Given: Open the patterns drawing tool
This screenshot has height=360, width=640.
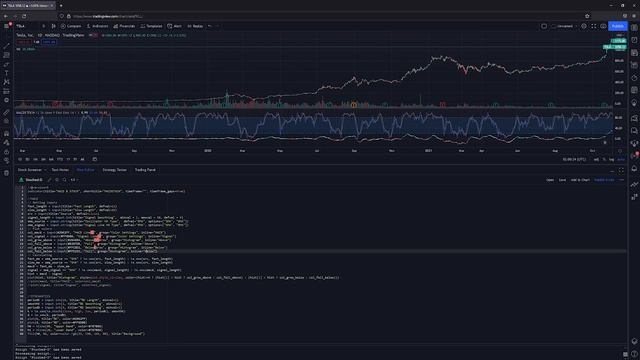Looking at the screenshot, I should (7, 82).
